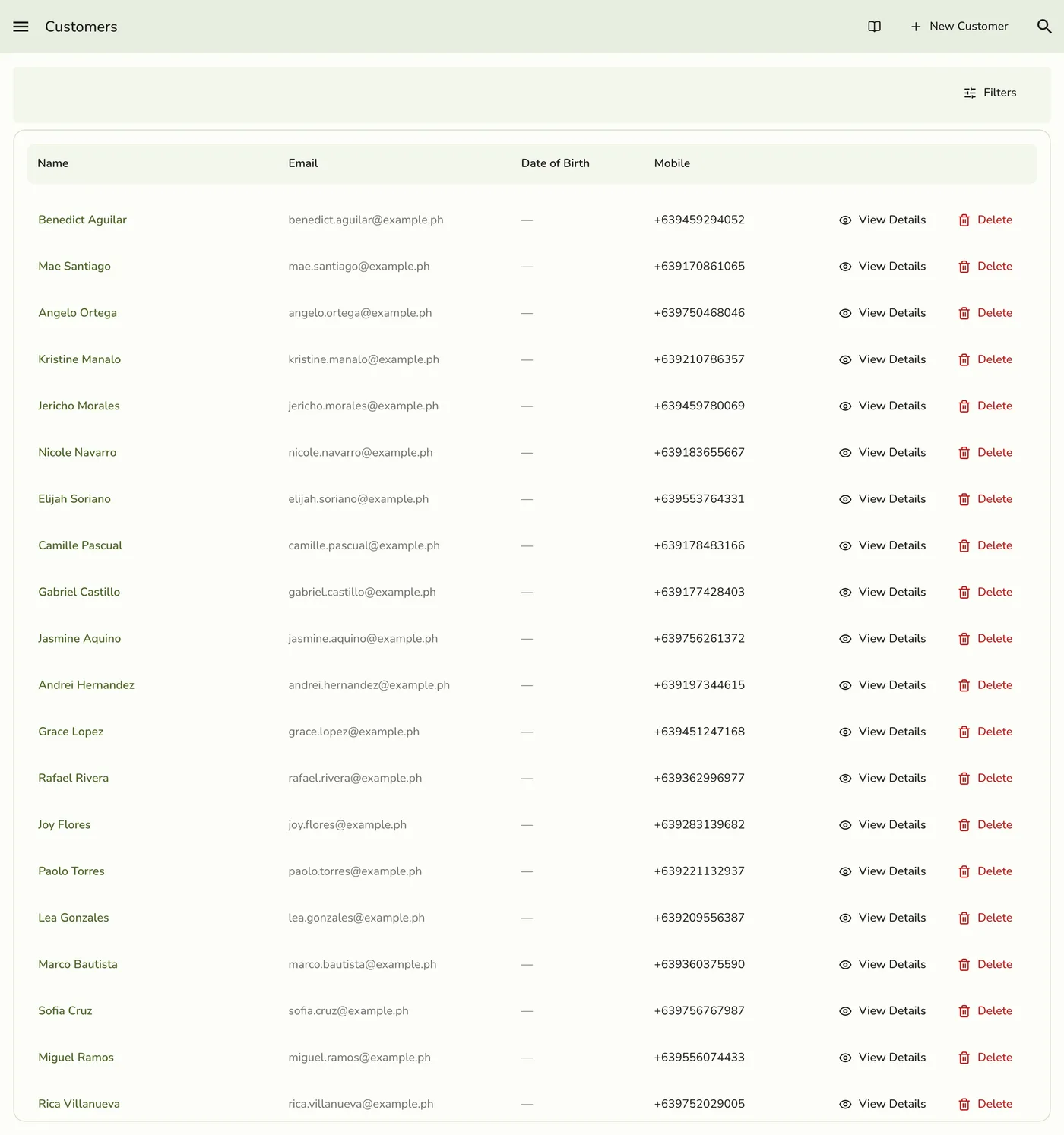Click trash icon for Angelo Ortega
1064x1135 pixels.
964,313
